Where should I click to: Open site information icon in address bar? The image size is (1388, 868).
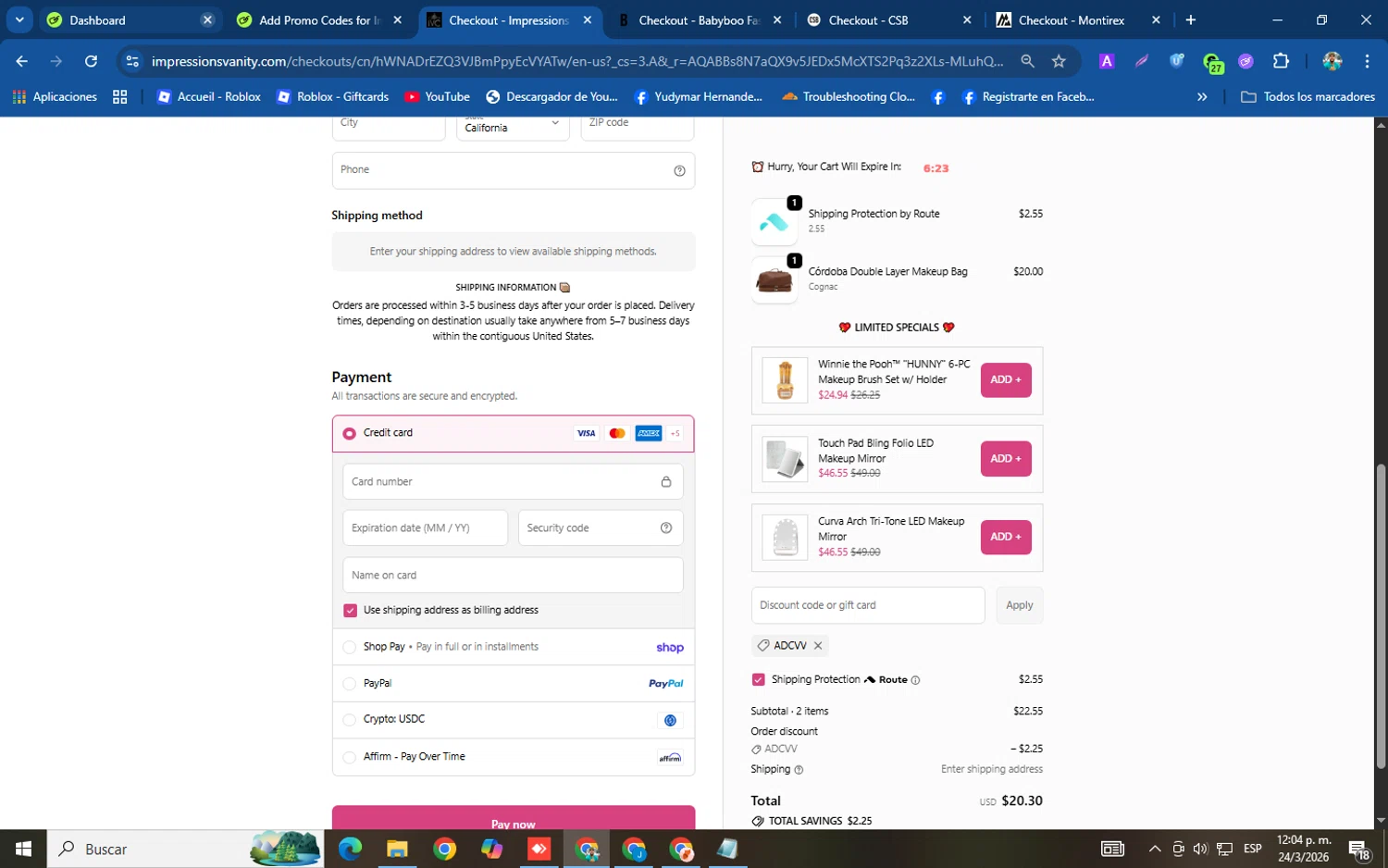coord(132,61)
